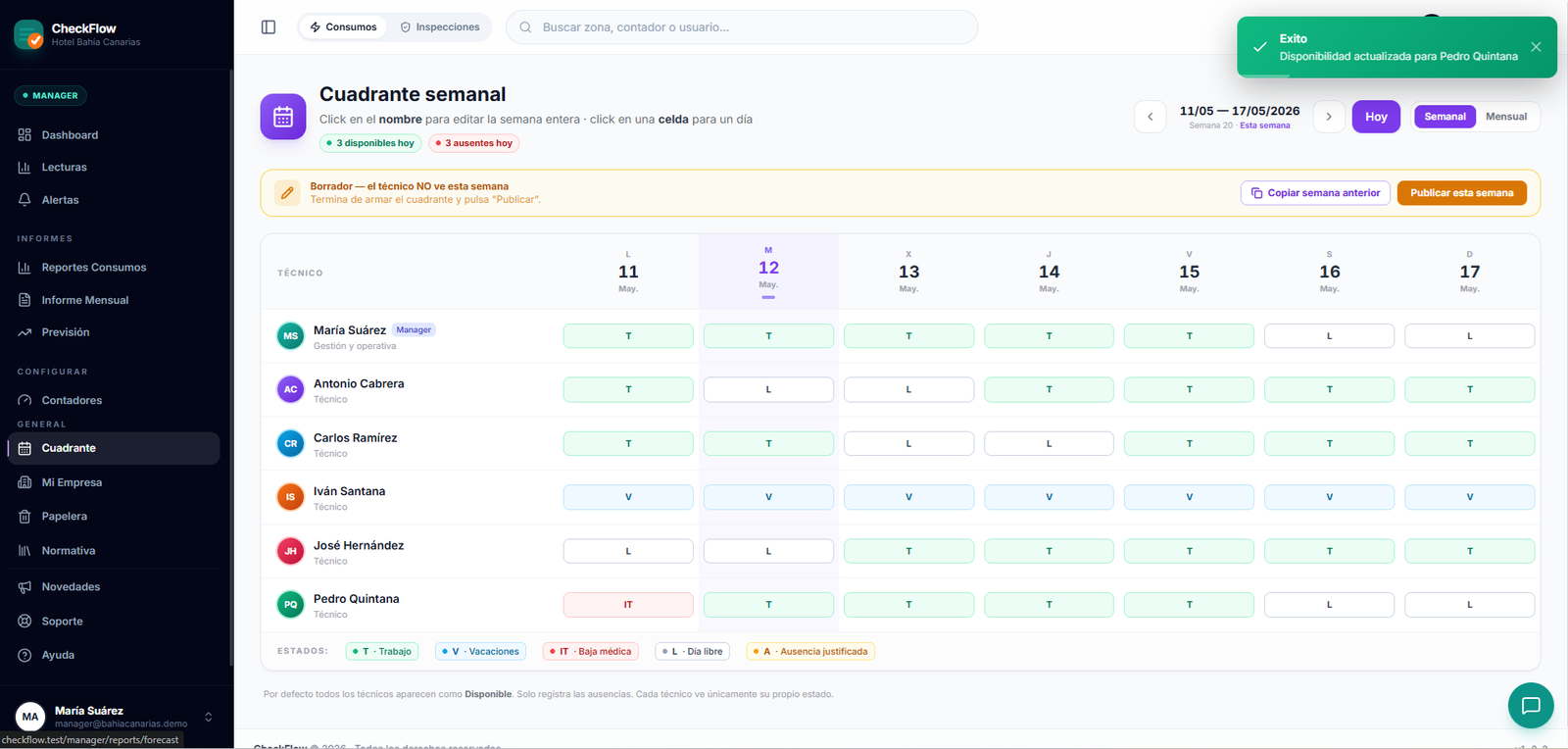Open the Alertas bell icon

(24, 200)
